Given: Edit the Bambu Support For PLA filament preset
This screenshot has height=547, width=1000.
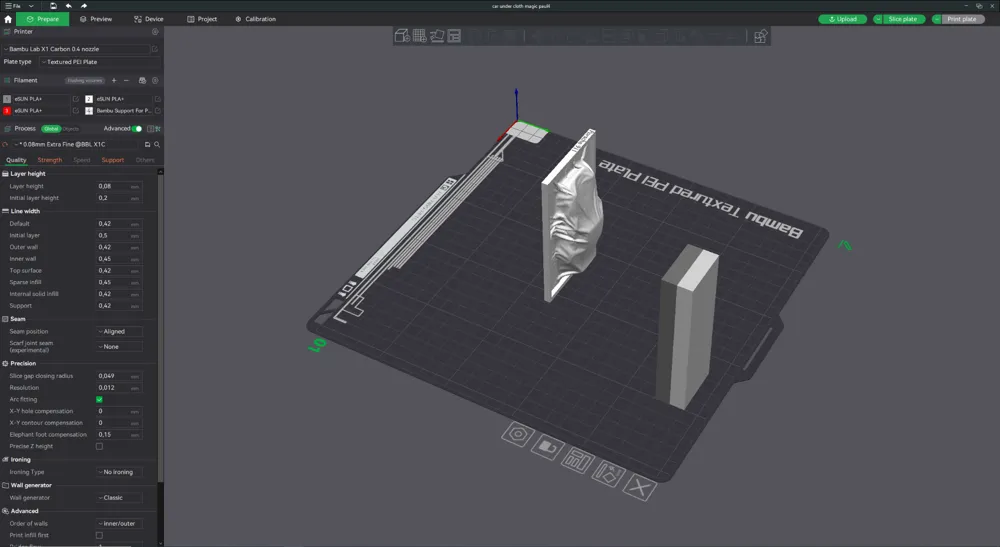Looking at the screenshot, I should coord(158,110).
